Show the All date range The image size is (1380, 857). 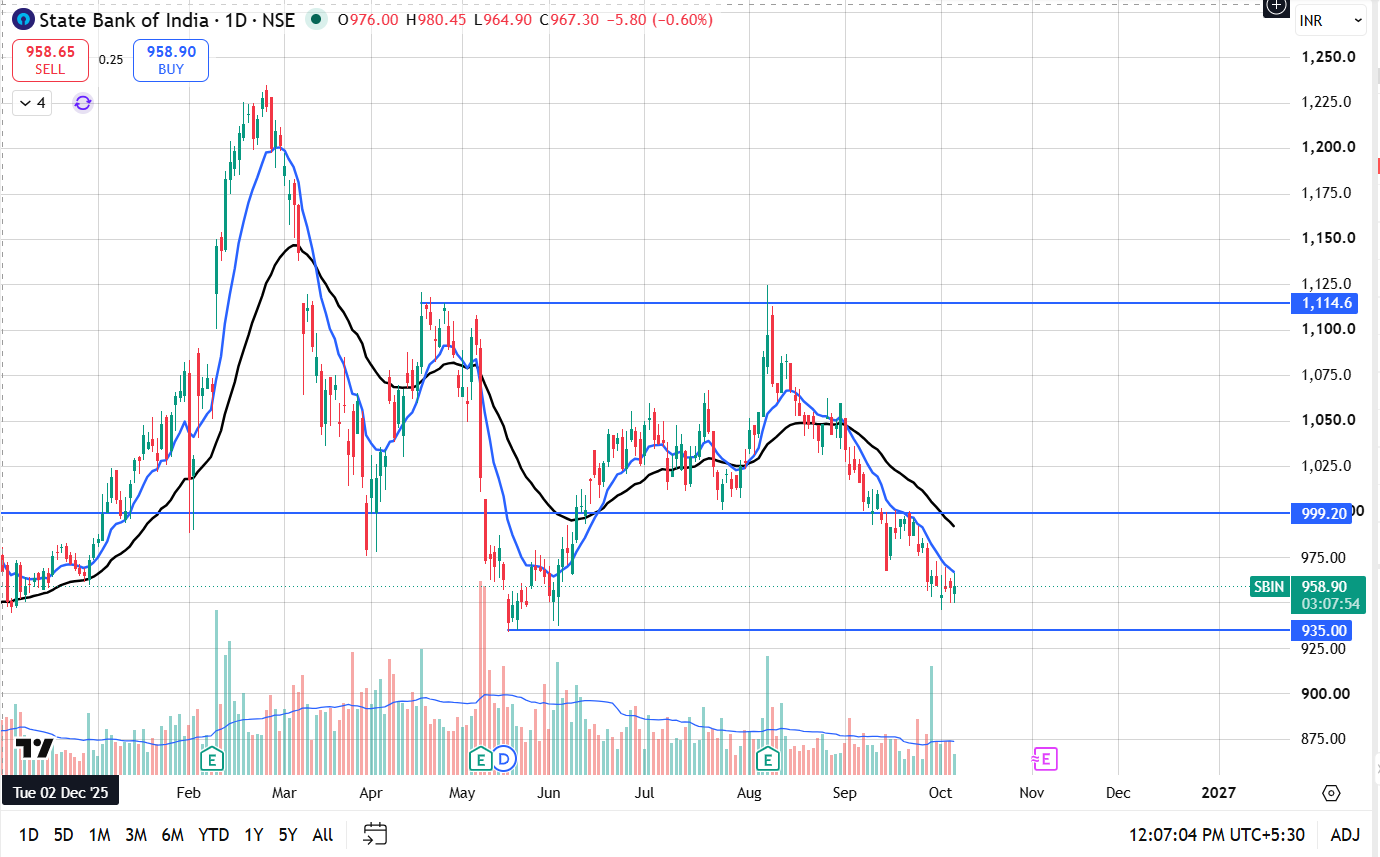coord(322,834)
